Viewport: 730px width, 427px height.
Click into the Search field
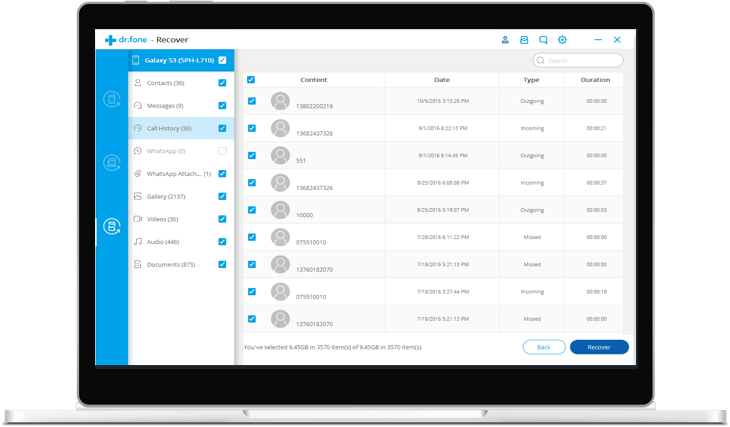(578, 61)
